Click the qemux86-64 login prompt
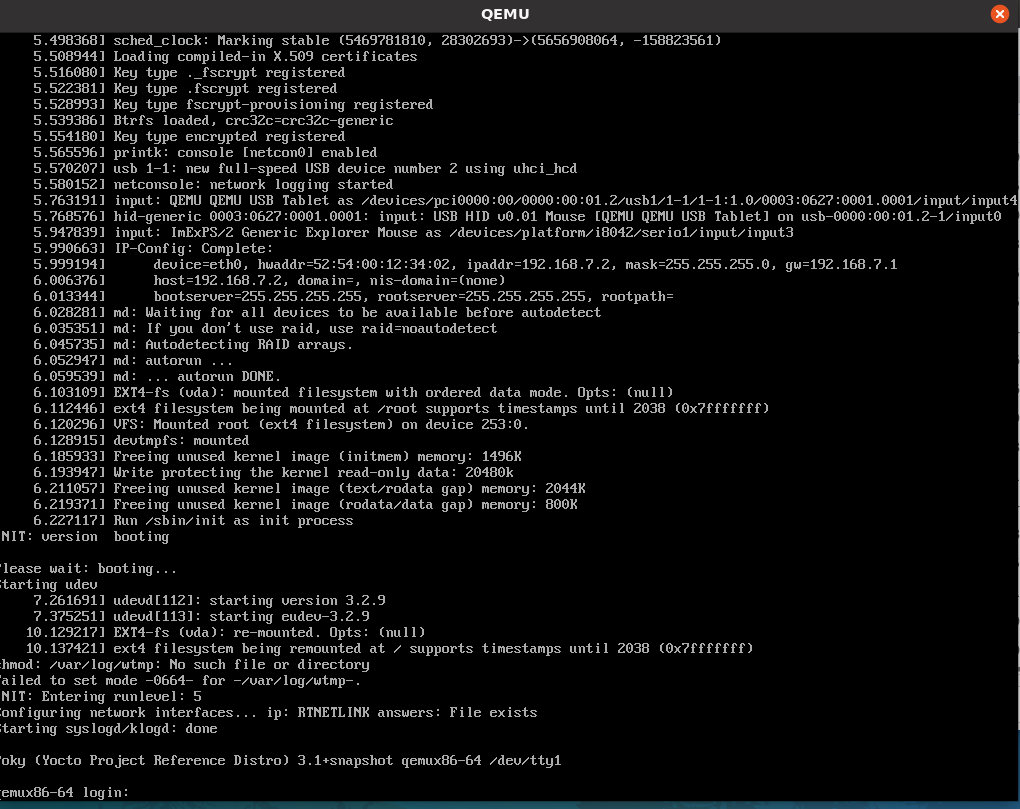The image size is (1020, 809). coord(64,793)
